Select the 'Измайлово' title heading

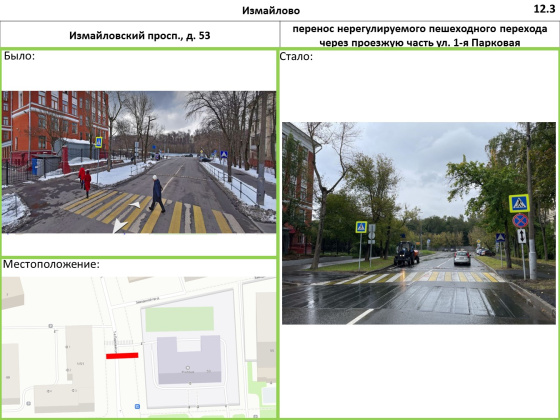click(271, 11)
